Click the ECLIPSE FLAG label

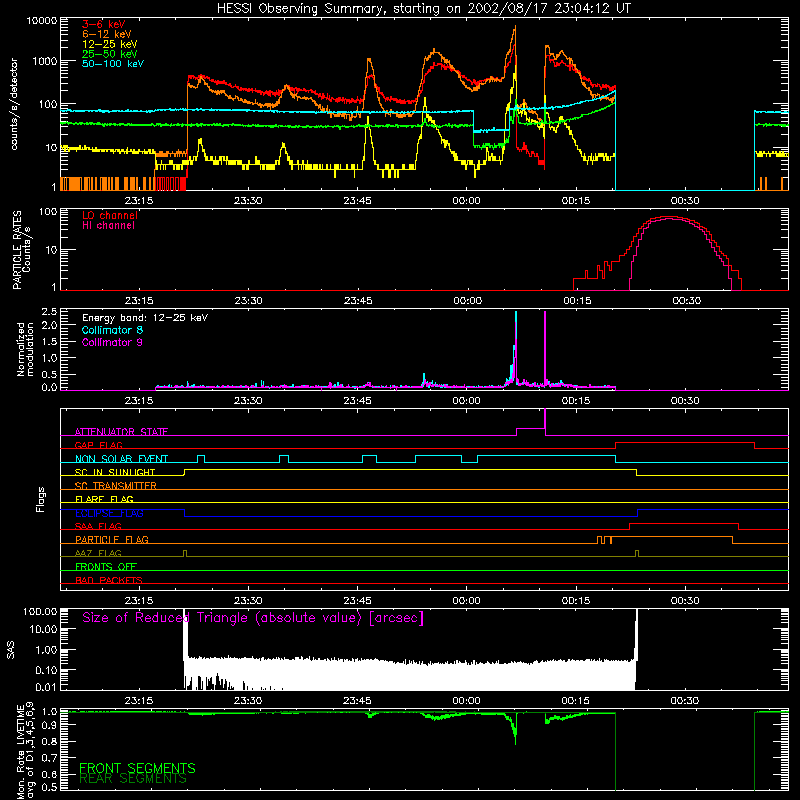tap(109, 513)
